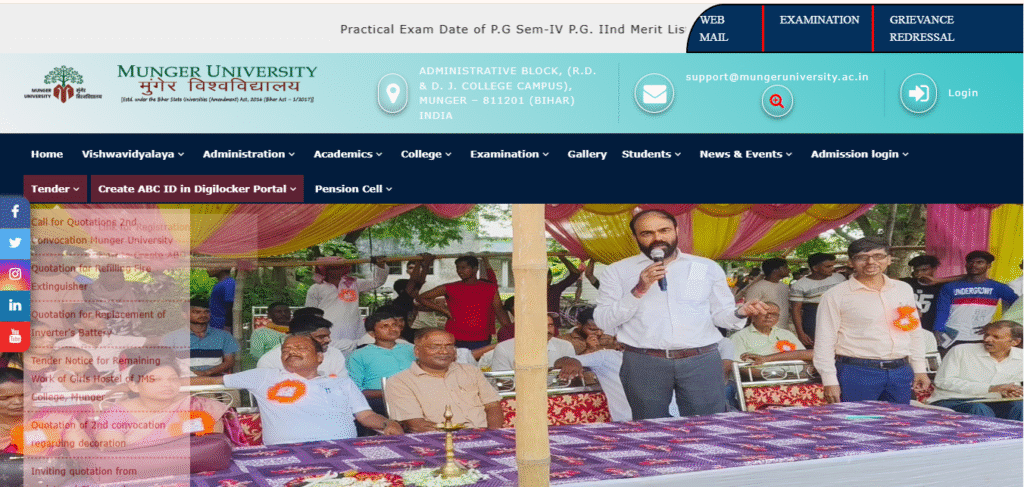Expand the Administration dropdown menu
Viewport: 1024px width, 487px height.
(249, 154)
